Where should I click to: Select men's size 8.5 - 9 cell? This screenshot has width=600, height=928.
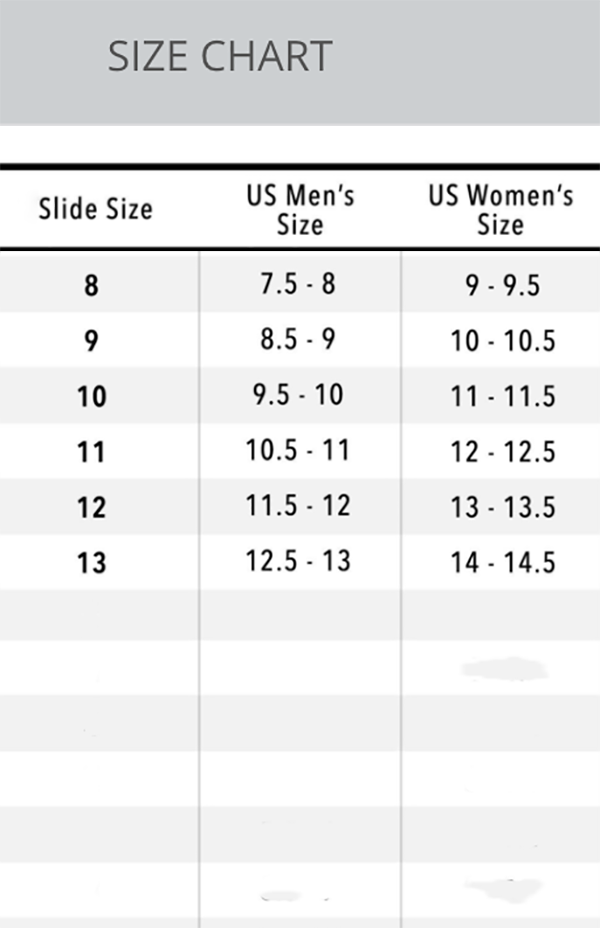(x=298, y=339)
